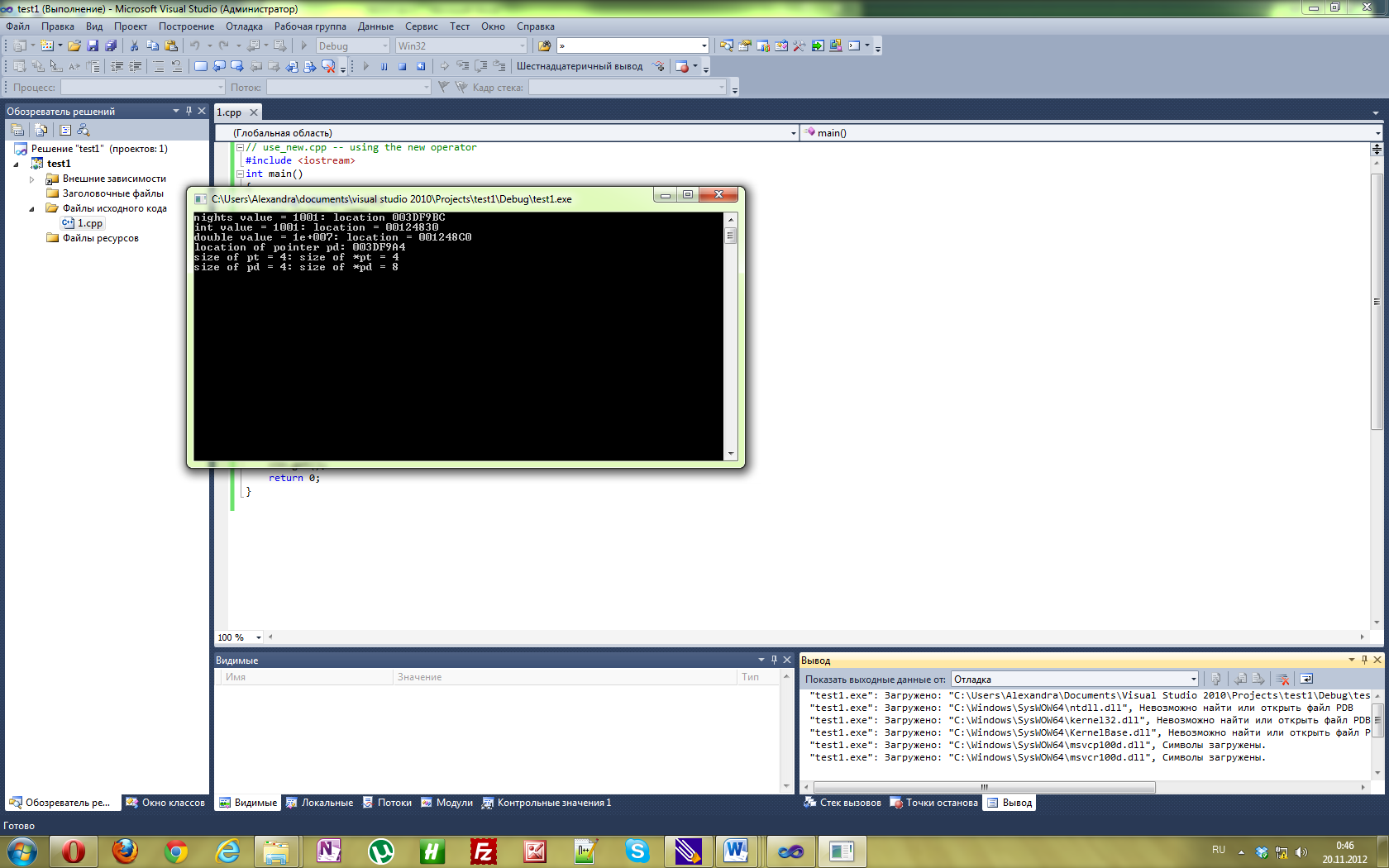
Task: Stop debugging with the blue stop icon
Action: click(x=402, y=66)
